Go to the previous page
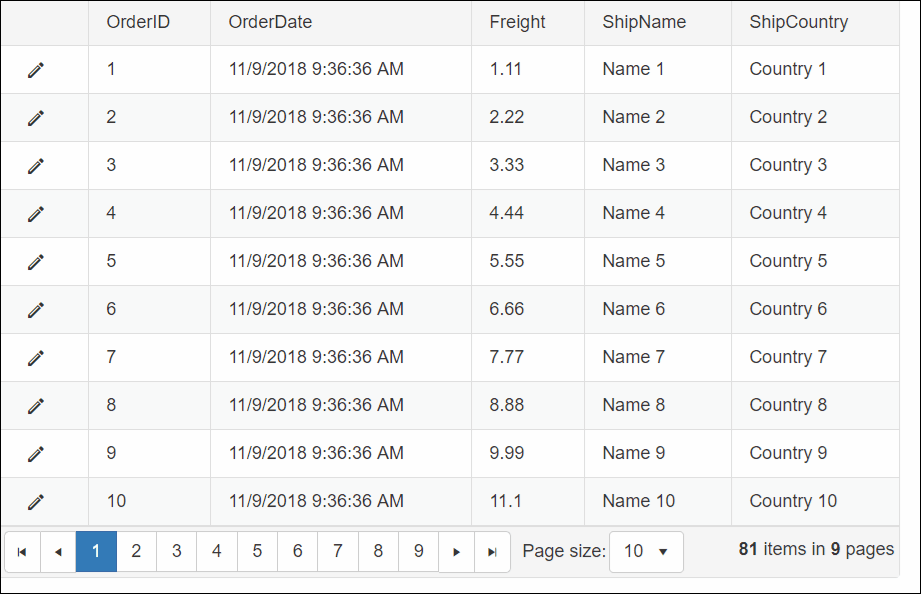The height and width of the screenshot is (594, 921). [x=58, y=552]
